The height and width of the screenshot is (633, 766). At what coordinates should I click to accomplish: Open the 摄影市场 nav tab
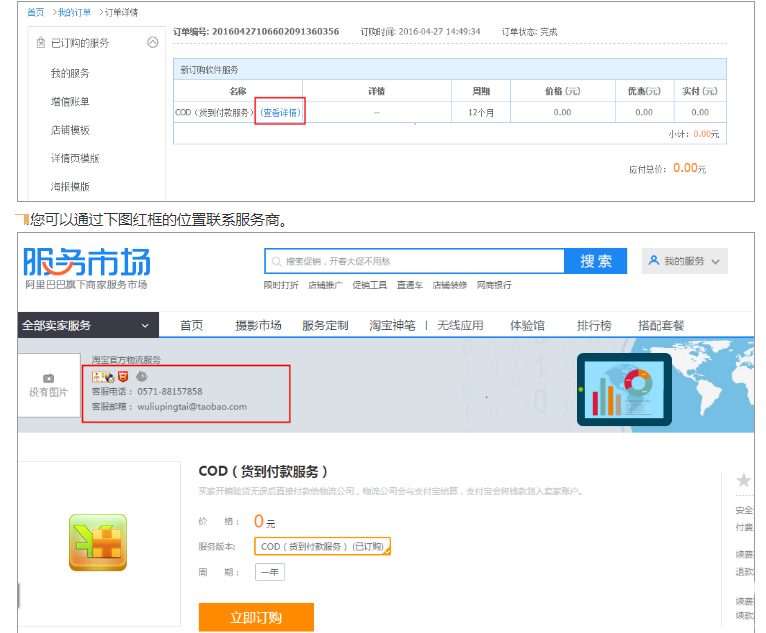point(258,325)
